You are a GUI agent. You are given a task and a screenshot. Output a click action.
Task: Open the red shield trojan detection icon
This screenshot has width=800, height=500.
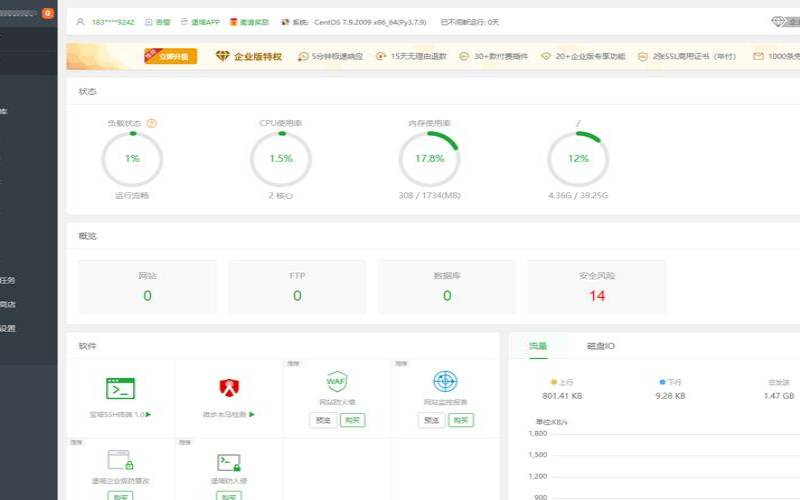click(x=229, y=388)
